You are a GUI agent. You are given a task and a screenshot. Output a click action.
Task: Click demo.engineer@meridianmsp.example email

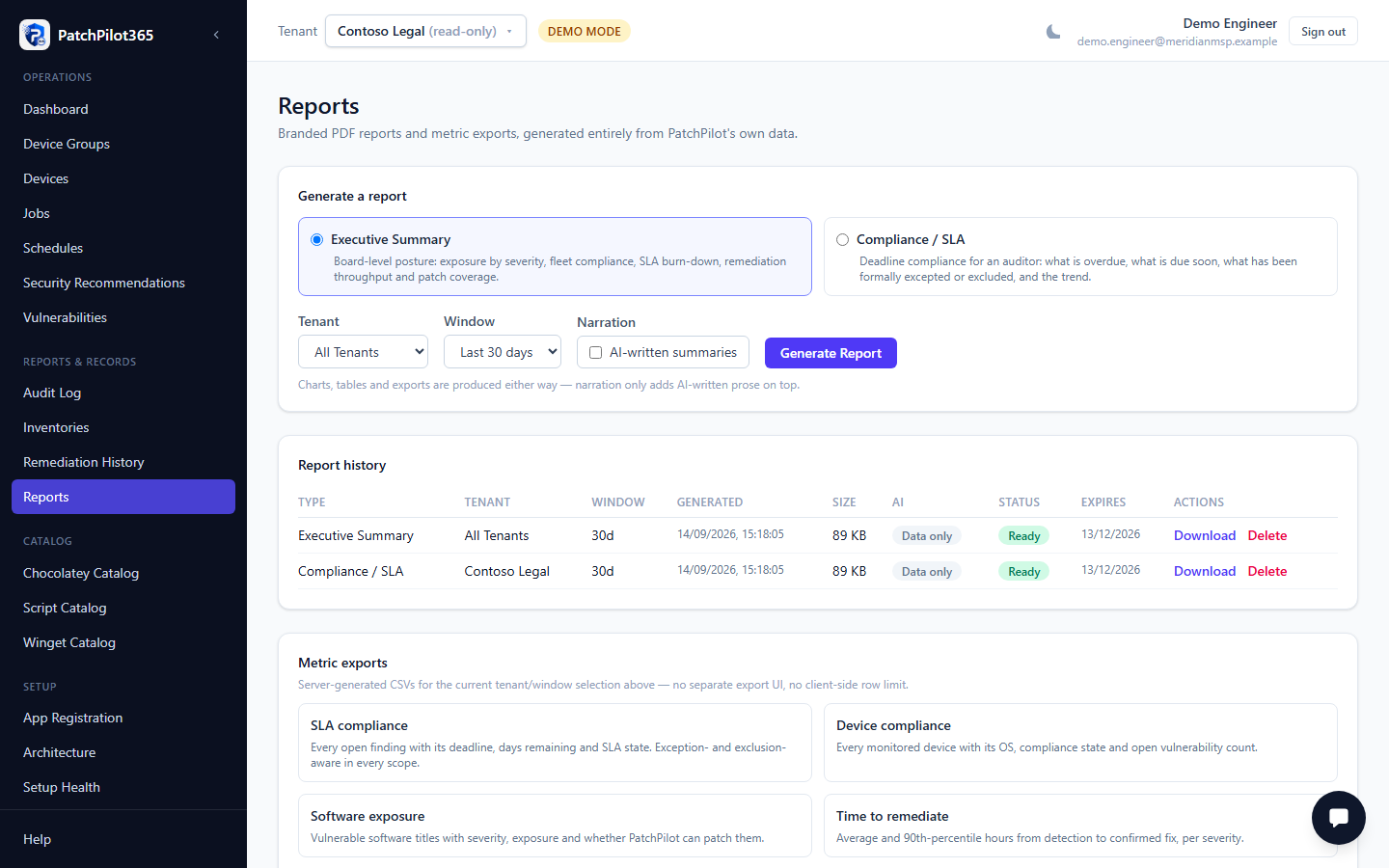1177,41
